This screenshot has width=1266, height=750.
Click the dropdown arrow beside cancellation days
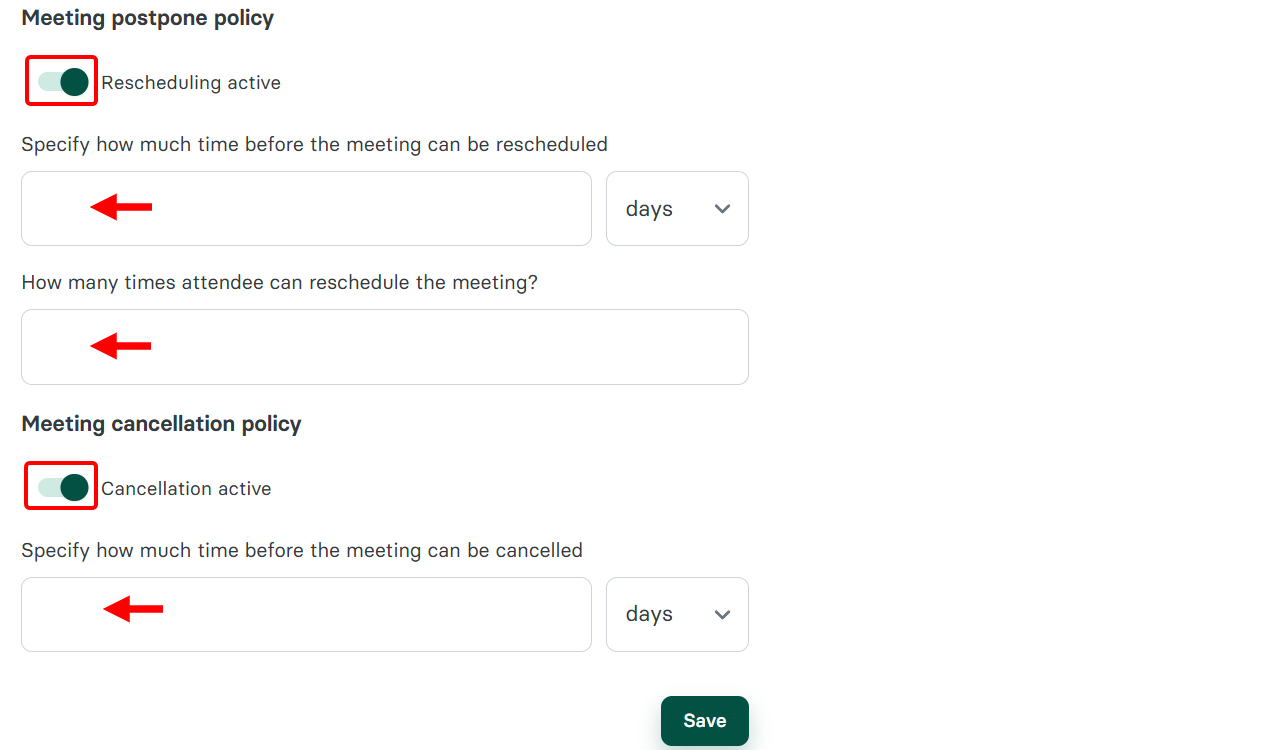[x=722, y=615]
